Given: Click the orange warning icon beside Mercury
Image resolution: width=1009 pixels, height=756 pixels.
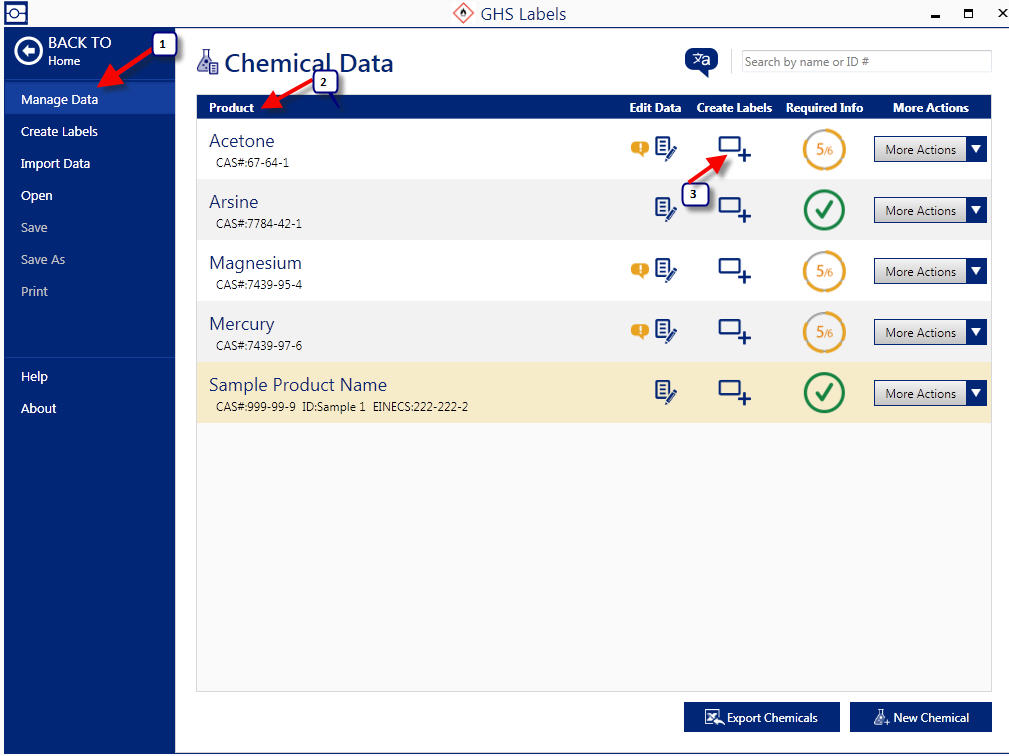Looking at the screenshot, I should click(x=639, y=331).
